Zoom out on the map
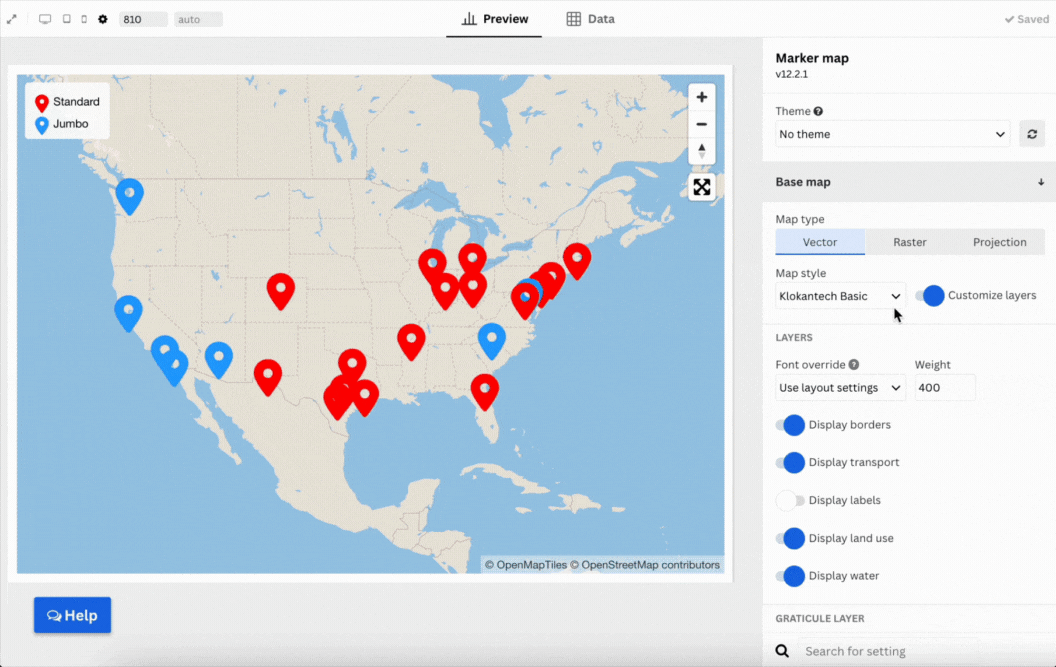The height and width of the screenshot is (667, 1056). (x=702, y=124)
